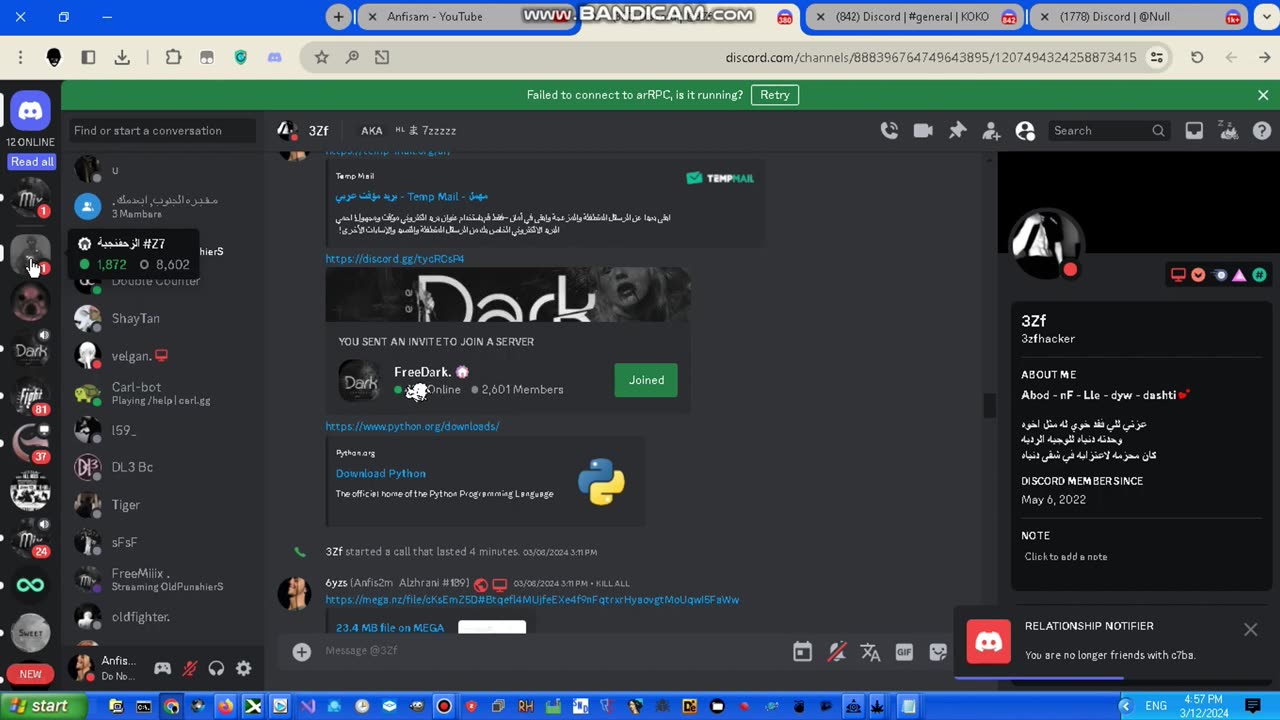Open the GIF picker
The height and width of the screenshot is (720, 1280).
coord(904,652)
